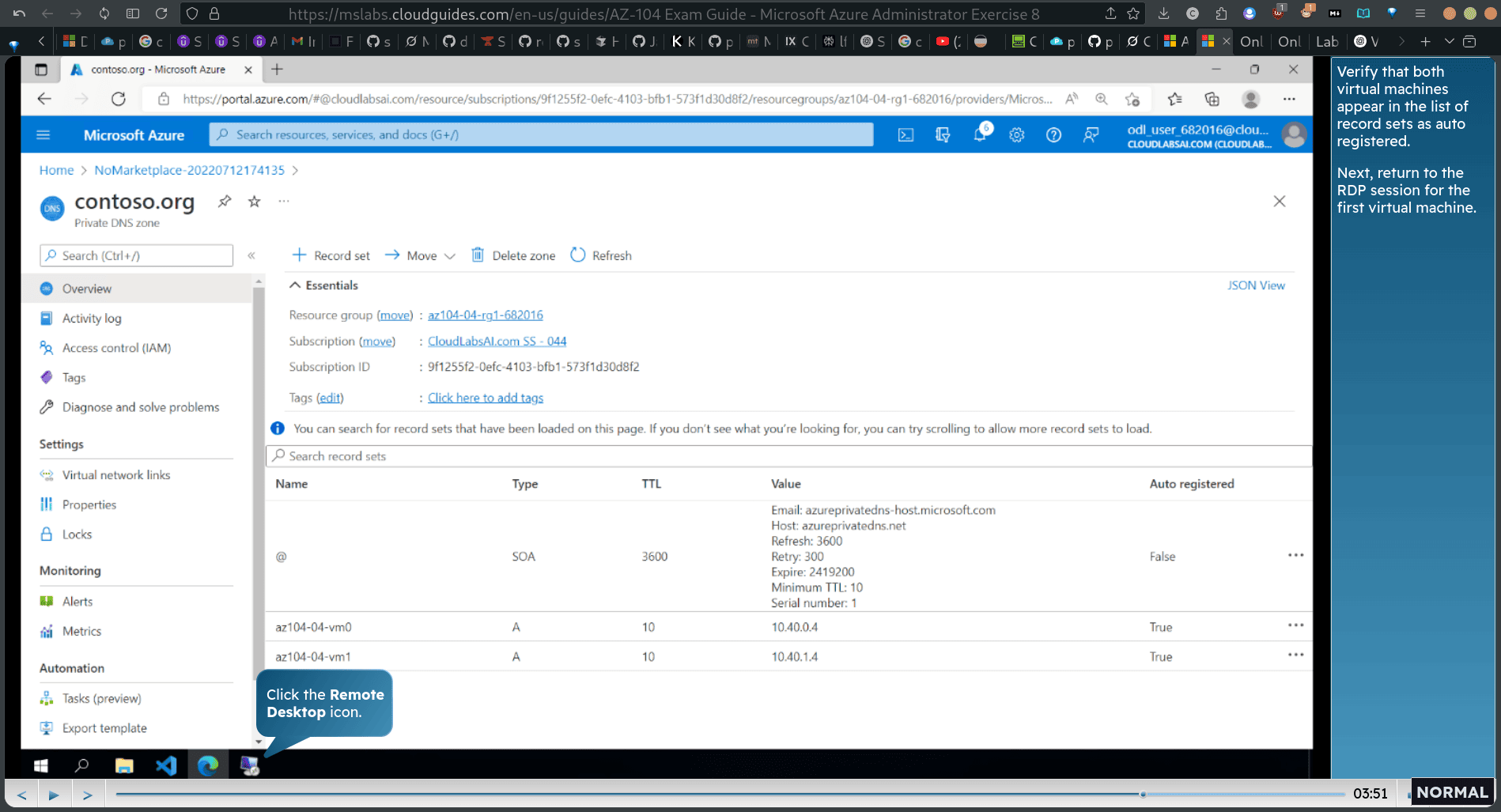Collapse the left sidebar menu chevron
Screen dimensions: 1501x812
(x=251, y=255)
